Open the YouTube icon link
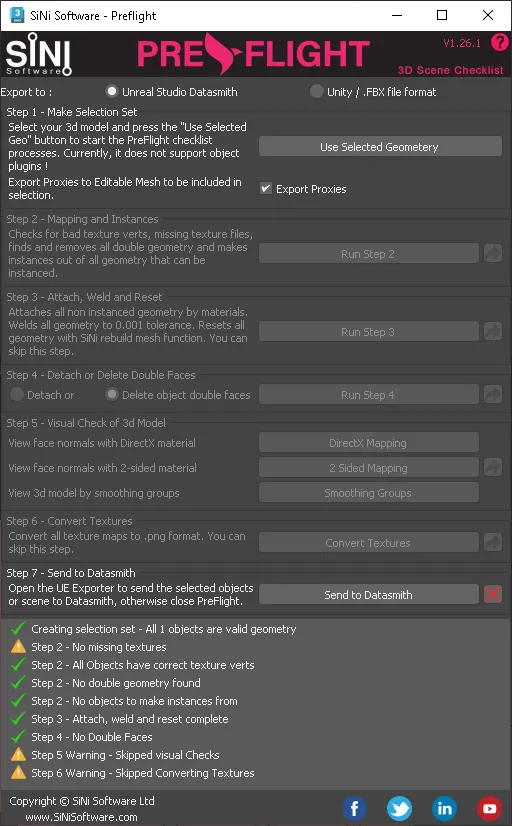Image resolution: width=512 pixels, height=826 pixels. 489,808
